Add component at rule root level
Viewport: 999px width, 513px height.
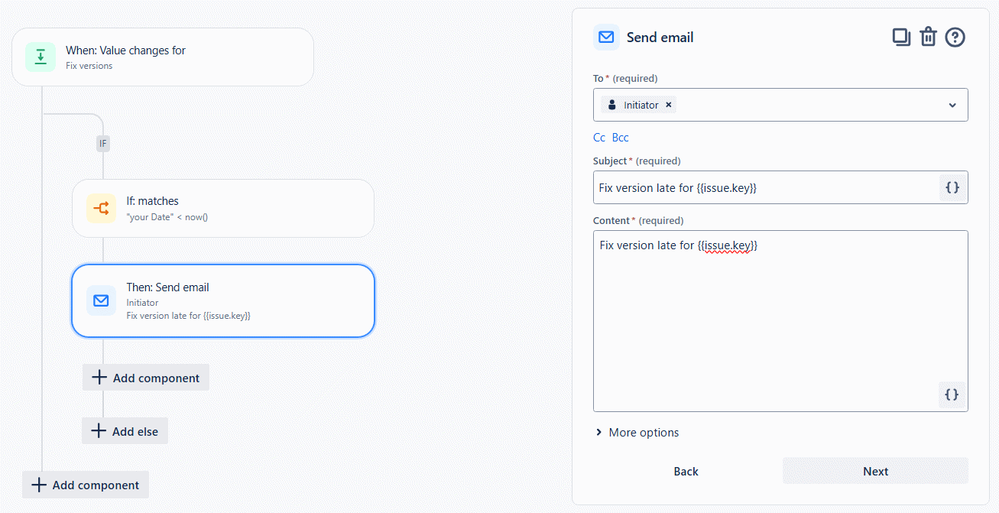85,484
